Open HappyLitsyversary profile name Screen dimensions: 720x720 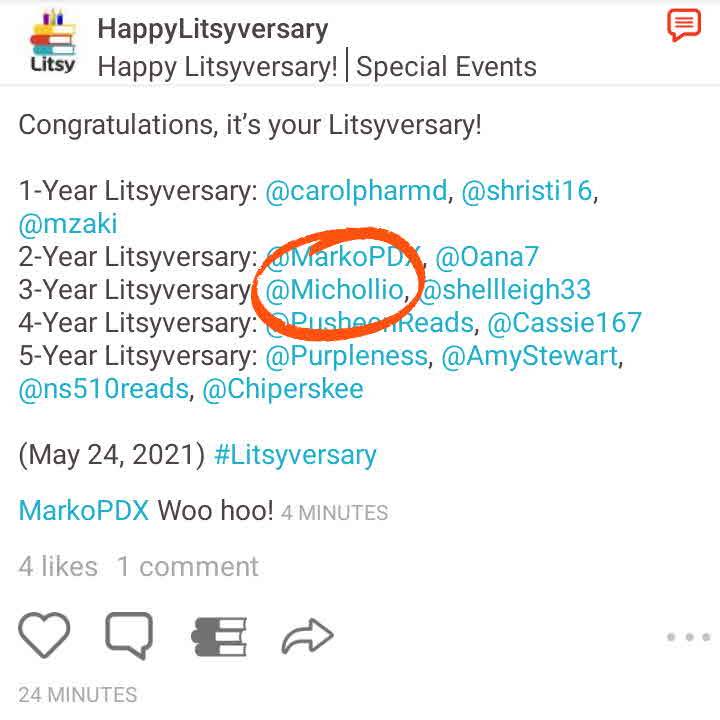[213, 30]
